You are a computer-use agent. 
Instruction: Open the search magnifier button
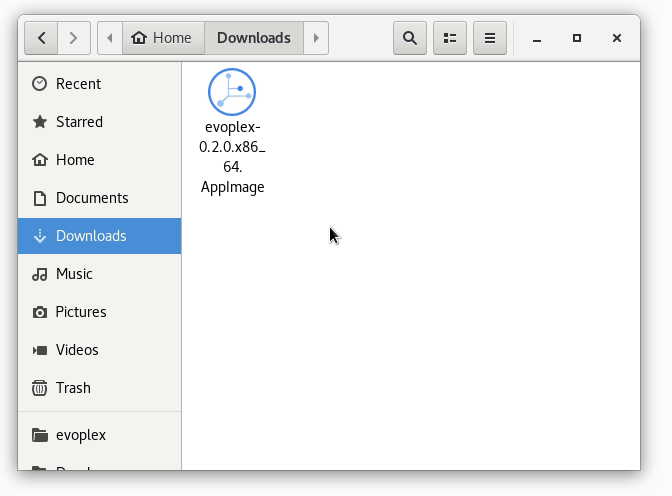coord(410,38)
